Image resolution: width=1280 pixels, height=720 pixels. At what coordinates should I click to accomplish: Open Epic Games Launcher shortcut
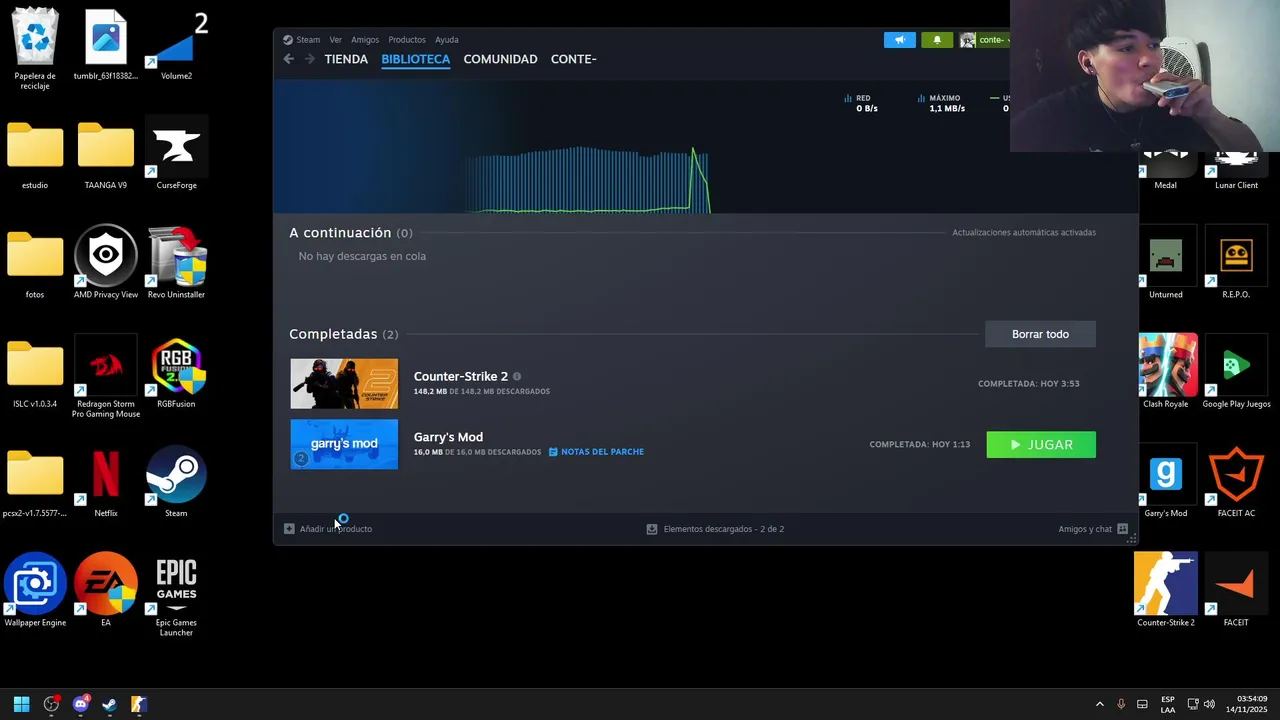(176, 597)
